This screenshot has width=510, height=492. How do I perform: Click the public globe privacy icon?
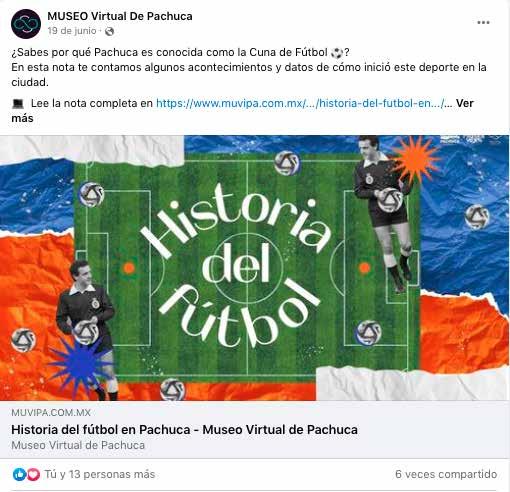(109, 31)
